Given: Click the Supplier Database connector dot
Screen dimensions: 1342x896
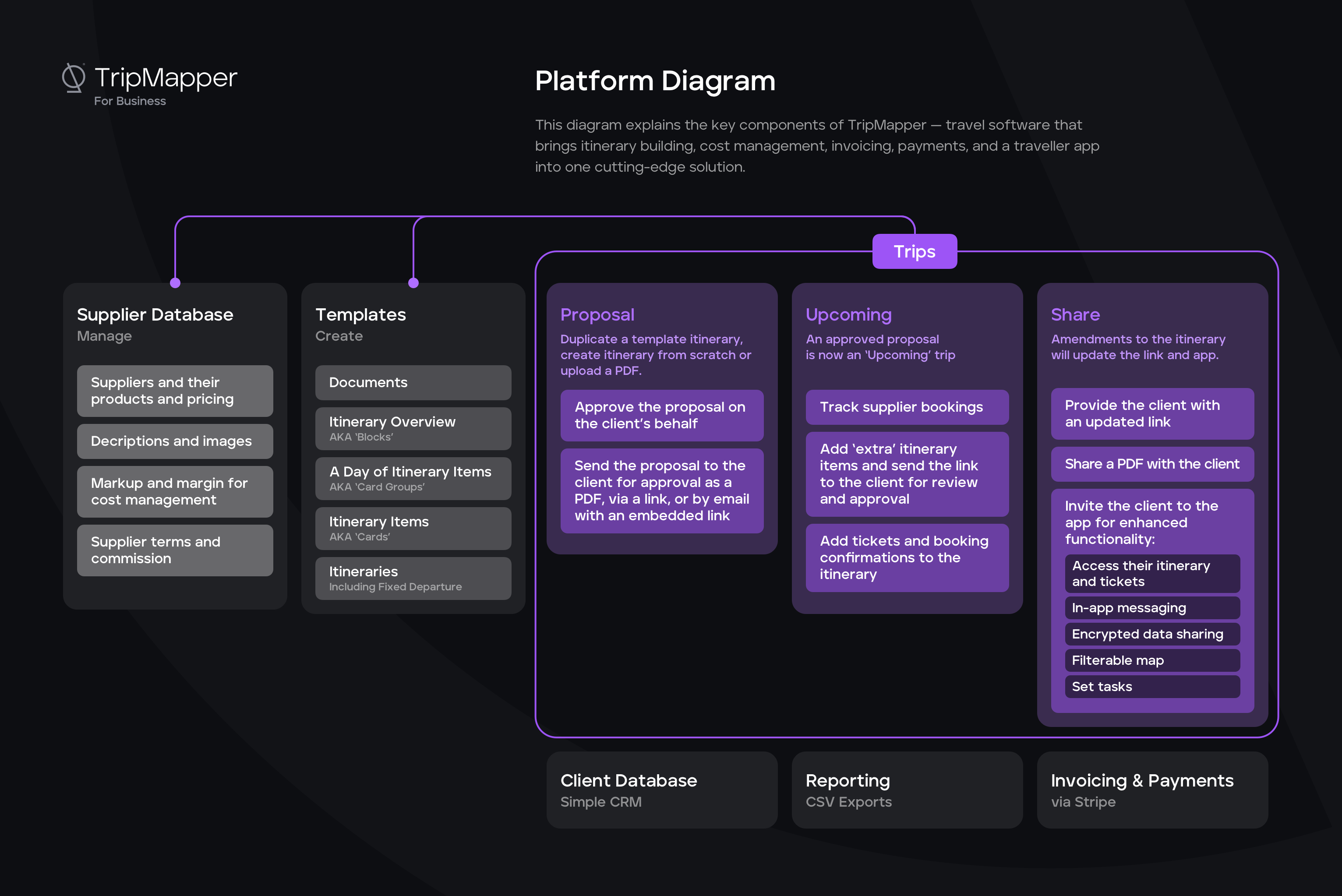Looking at the screenshot, I should (x=176, y=283).
